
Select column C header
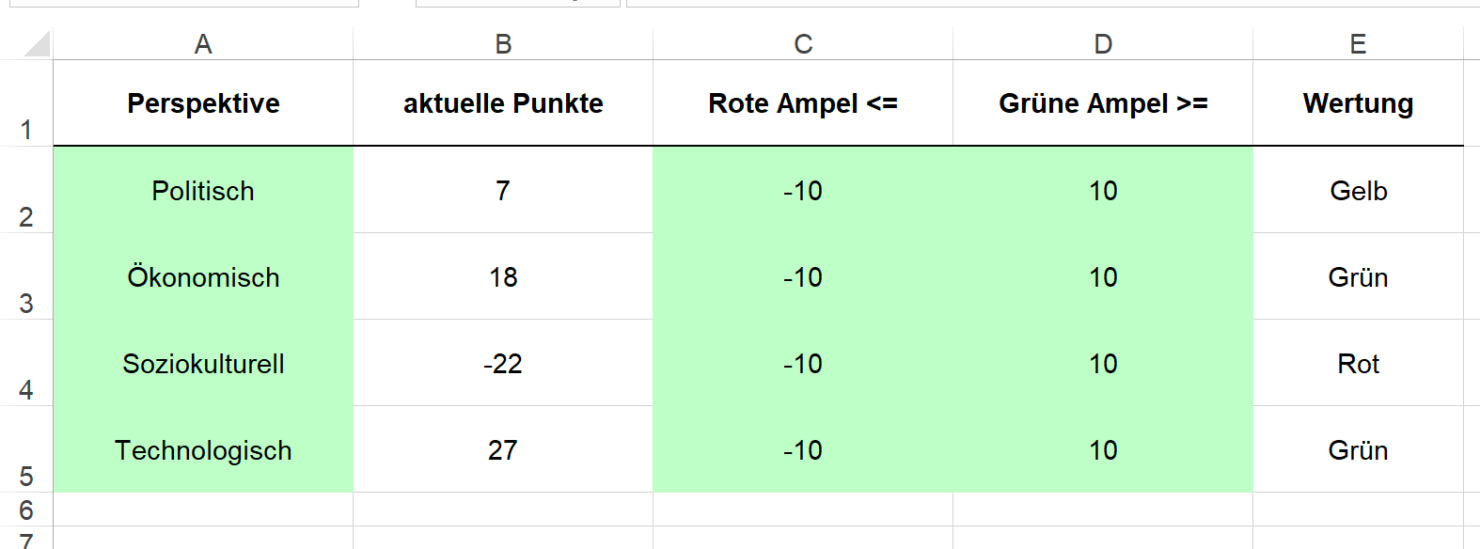click(803, 44)
